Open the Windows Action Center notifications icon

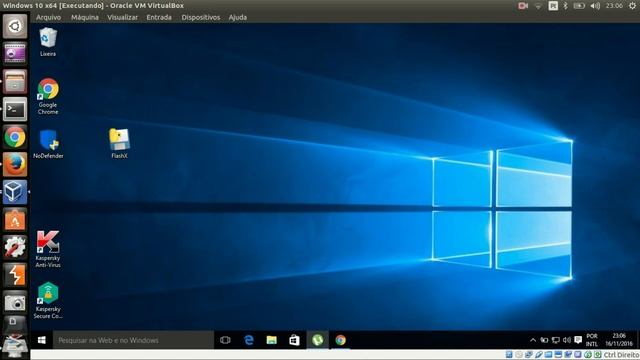click(578, 340)
